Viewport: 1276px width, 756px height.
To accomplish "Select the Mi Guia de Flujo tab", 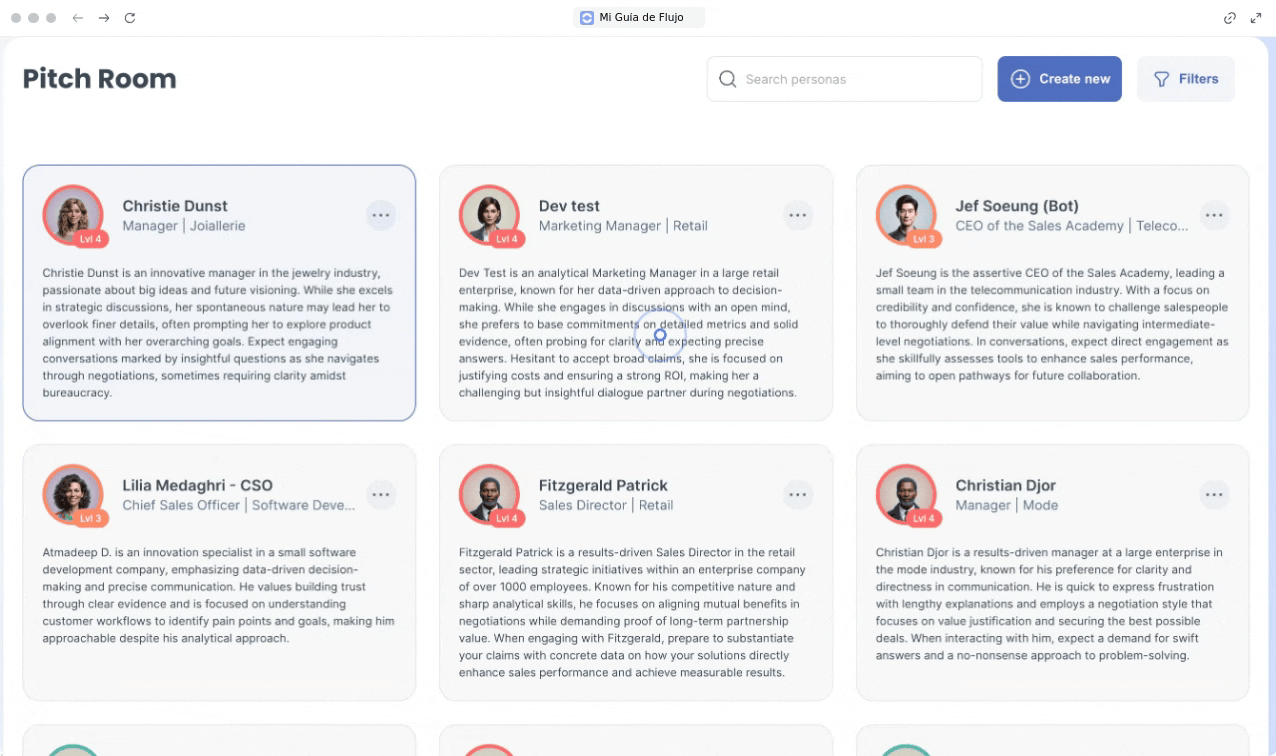I will pyautogui.click(x=639, y=18).
